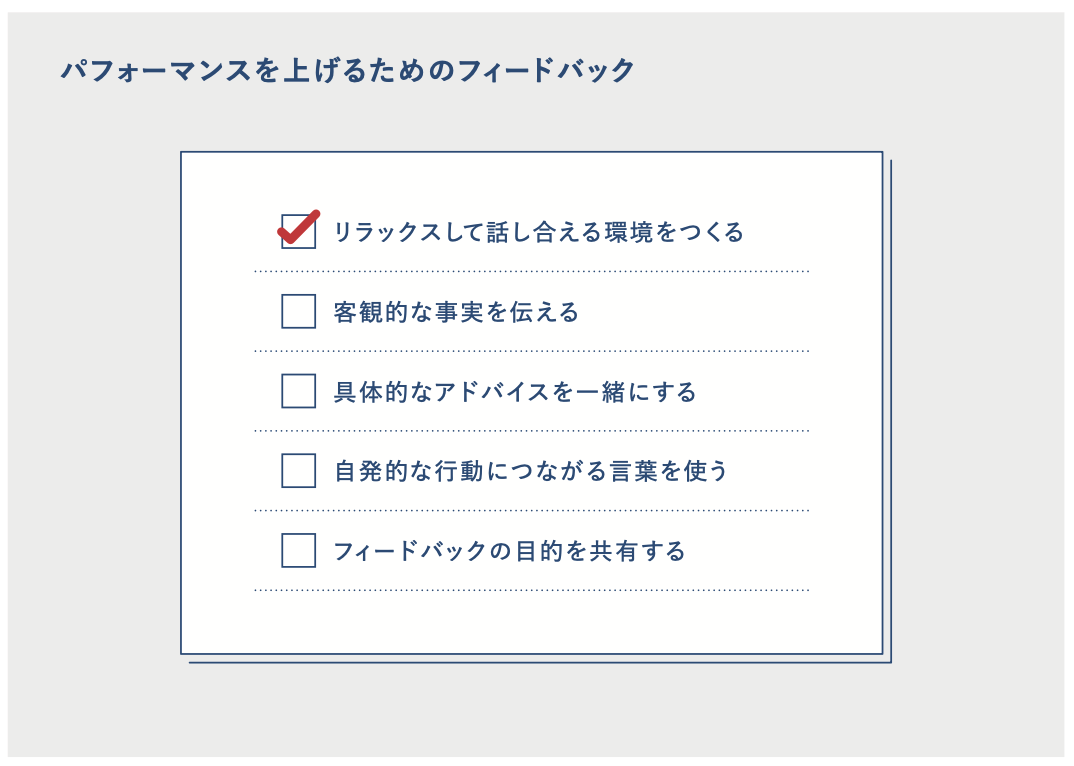The image size is (1074, 766).
Task: Click the label 具体的なアドバイスを一緒にする
Action: pyautogui.click(x=515, y=392)
